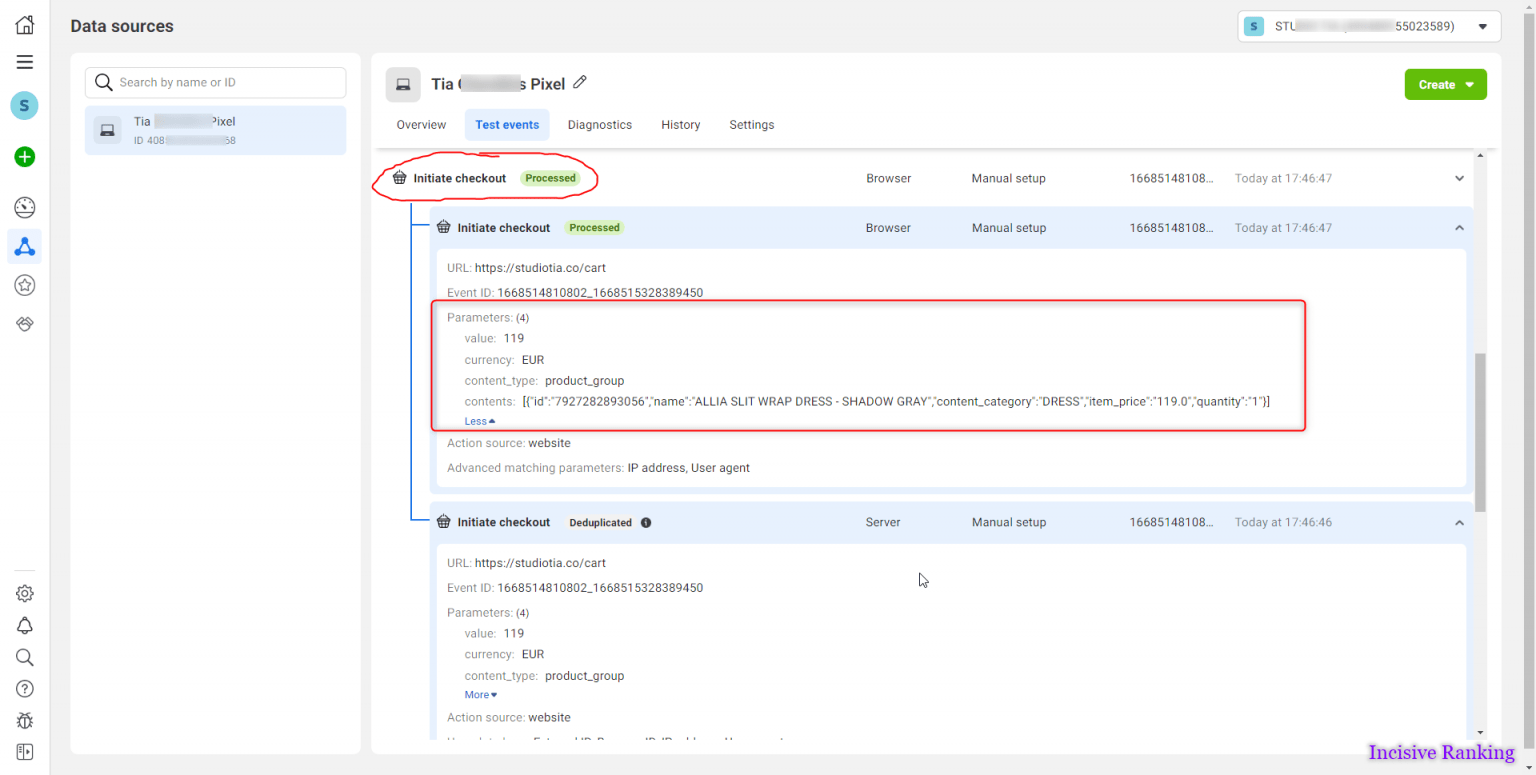The height and width of the screenshot is (775, 1536).
Task: Click the Processed badge on top event row
Action: 551,178
